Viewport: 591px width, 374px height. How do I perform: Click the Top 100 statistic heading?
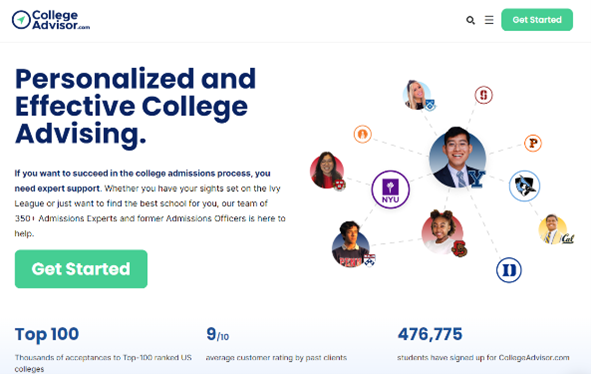pyautogui.click(x=47, y=334)
